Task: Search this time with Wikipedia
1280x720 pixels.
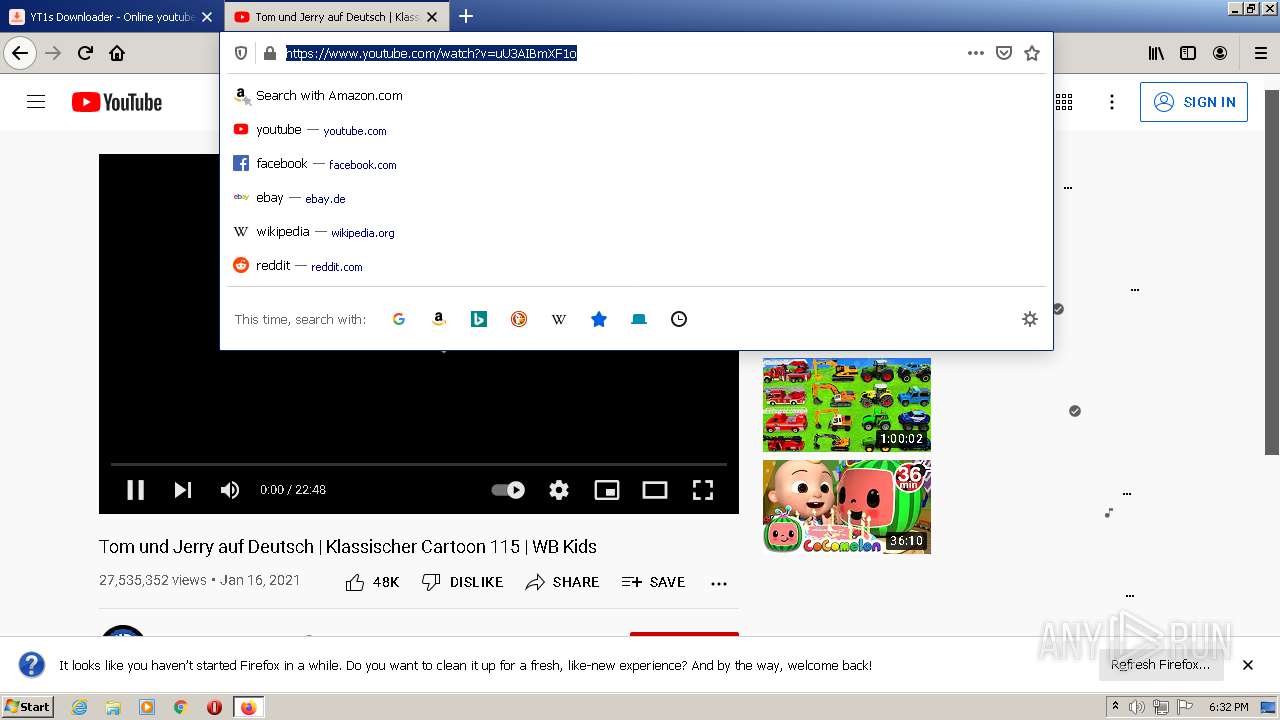Action: 559,319
